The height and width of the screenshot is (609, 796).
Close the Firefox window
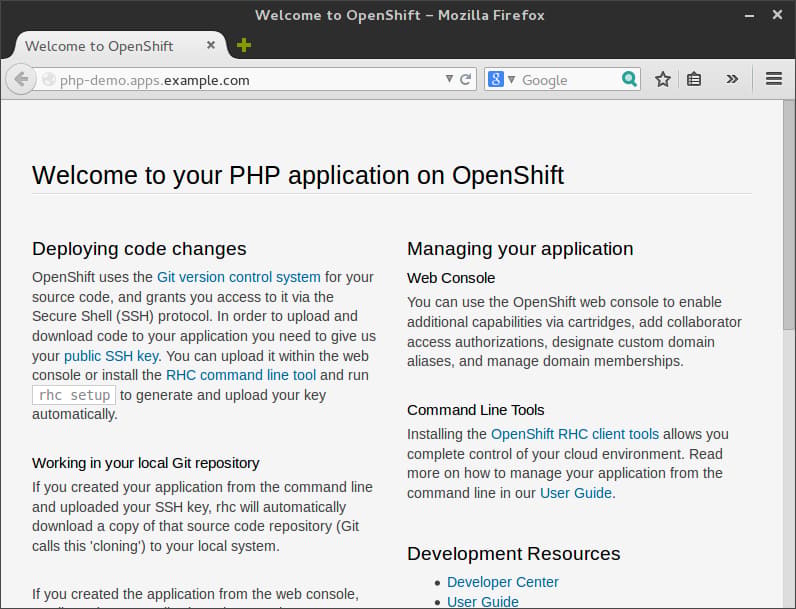[777, 15]
